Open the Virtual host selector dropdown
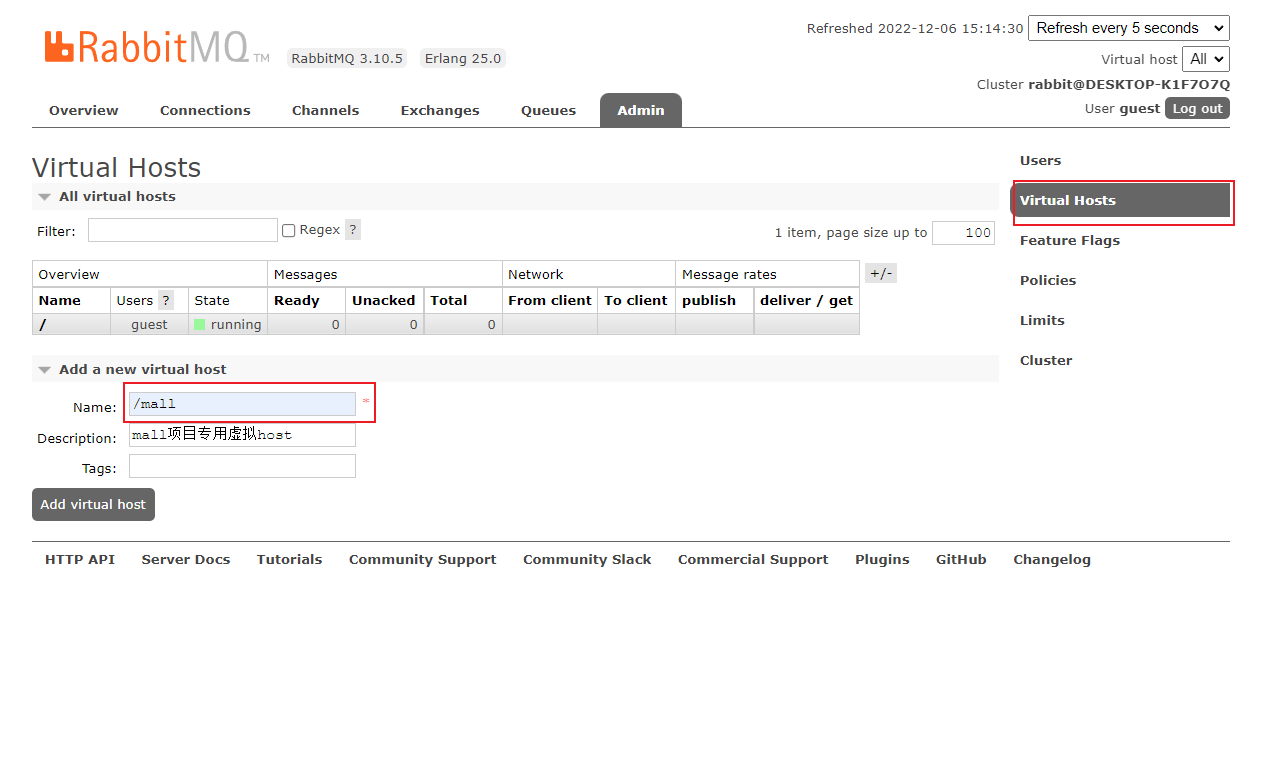The width and height of the screenshot is (1262, 781). [1206, 59]
